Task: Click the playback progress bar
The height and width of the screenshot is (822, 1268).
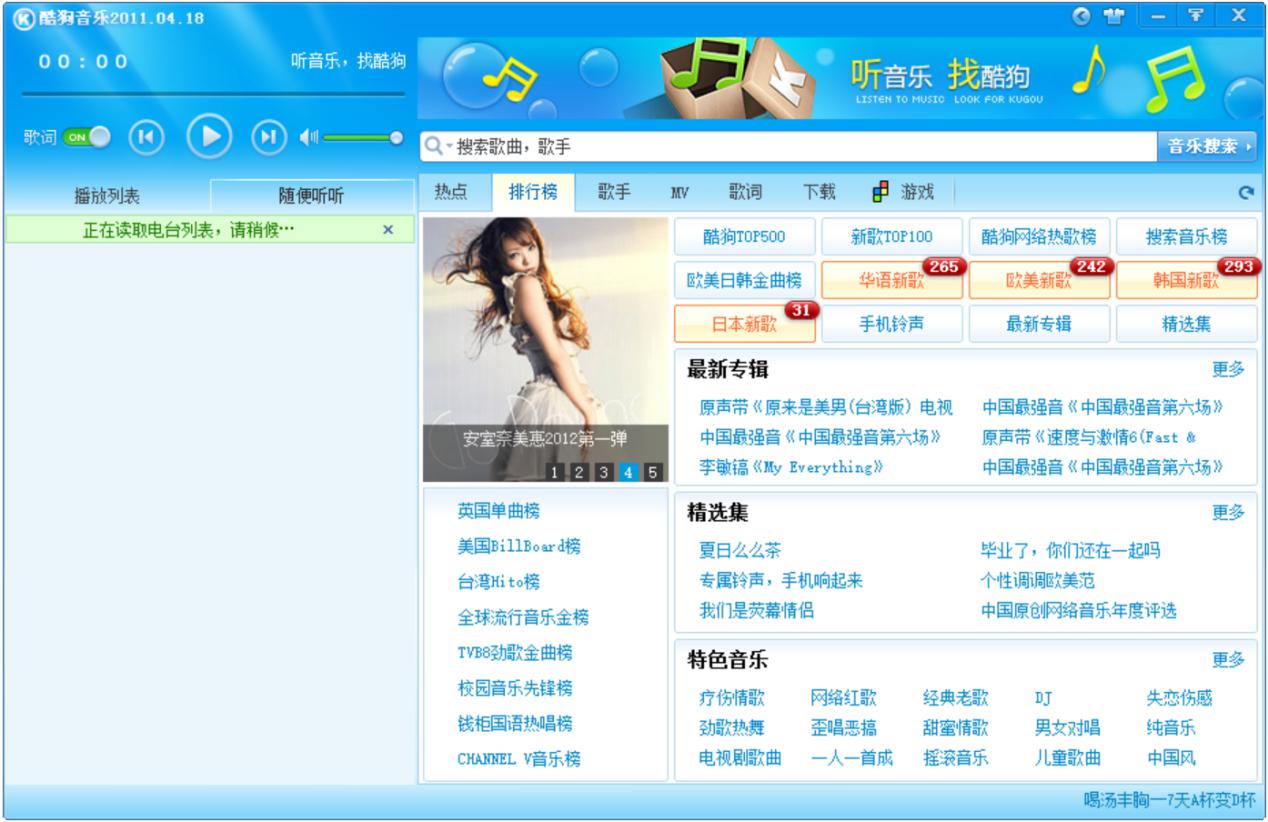Action: click(x=213, y=94)
